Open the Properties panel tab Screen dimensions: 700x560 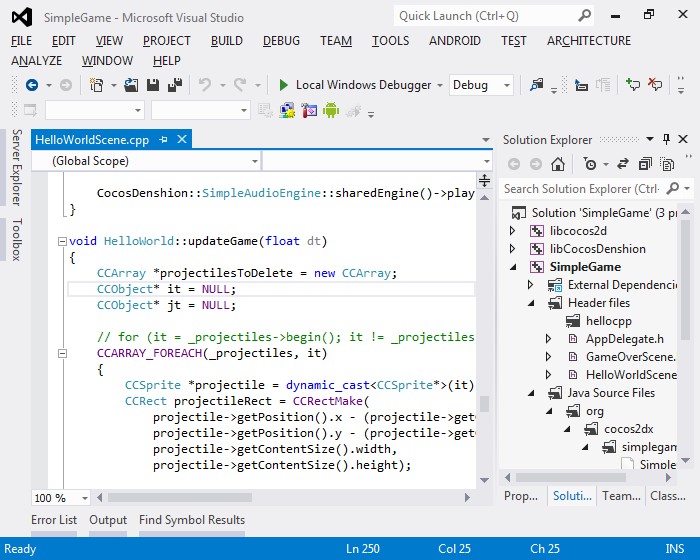click(x=521, y=496)
